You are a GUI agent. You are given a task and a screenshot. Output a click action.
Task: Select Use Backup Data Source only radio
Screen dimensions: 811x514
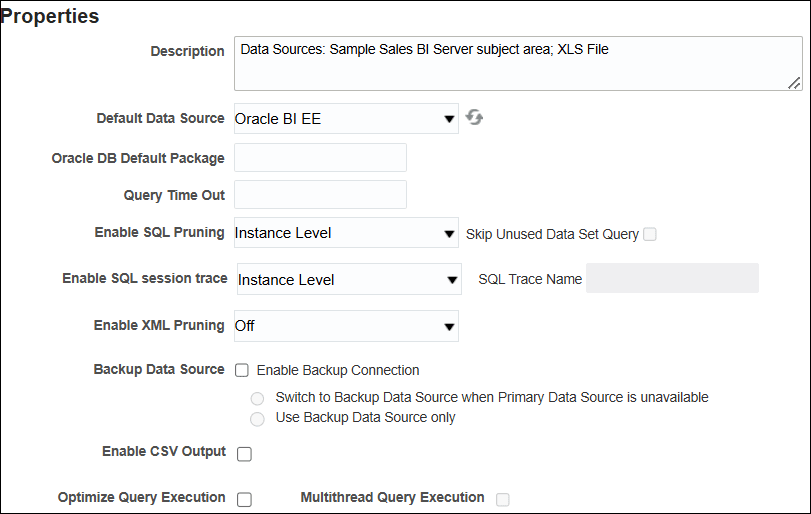click(257, 418)
